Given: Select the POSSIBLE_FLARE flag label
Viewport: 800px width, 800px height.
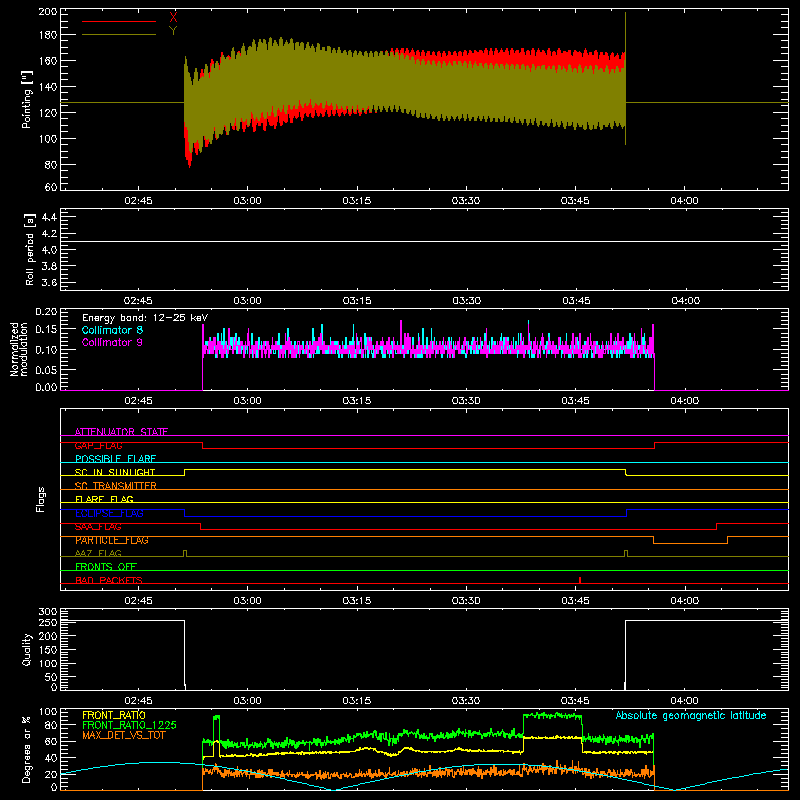Looking at the screenshot, I should tap(115, 459).
